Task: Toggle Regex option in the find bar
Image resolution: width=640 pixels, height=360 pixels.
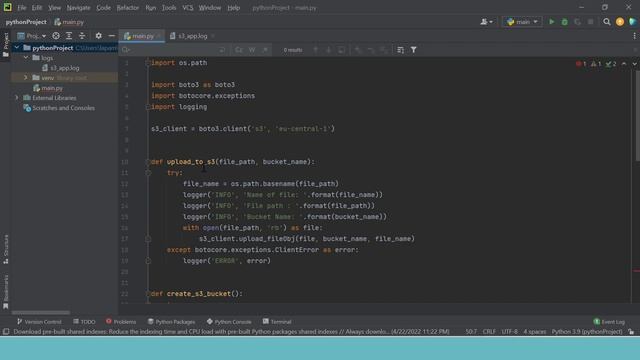Action: (x=265, y=50)
